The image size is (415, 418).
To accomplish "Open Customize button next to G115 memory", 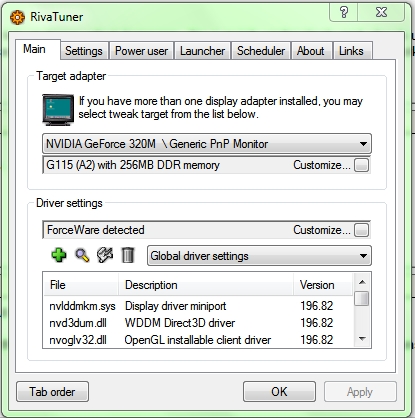I will [x=361, y=165].
